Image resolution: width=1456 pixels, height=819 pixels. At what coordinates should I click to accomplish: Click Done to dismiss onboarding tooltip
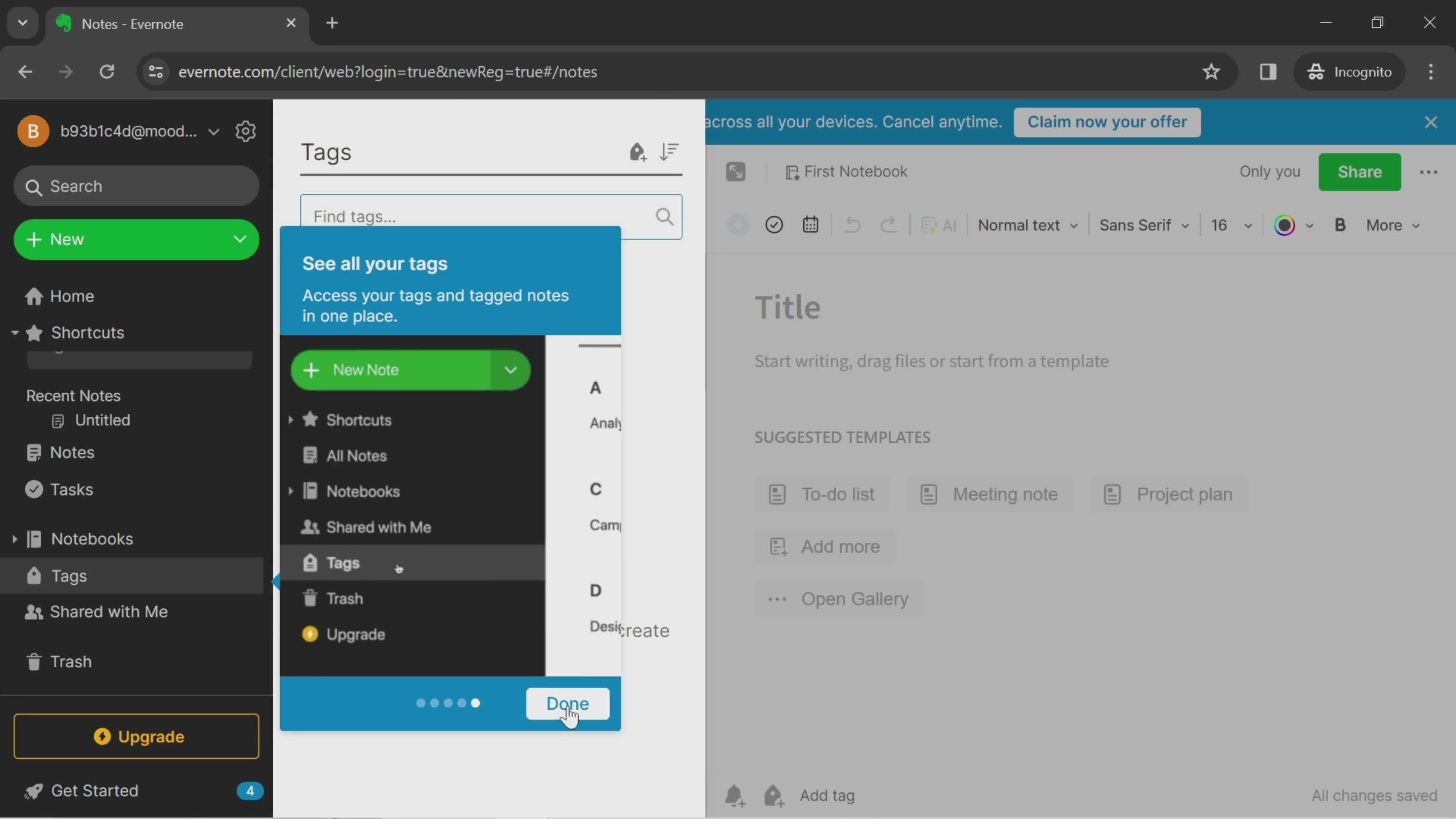567,703
